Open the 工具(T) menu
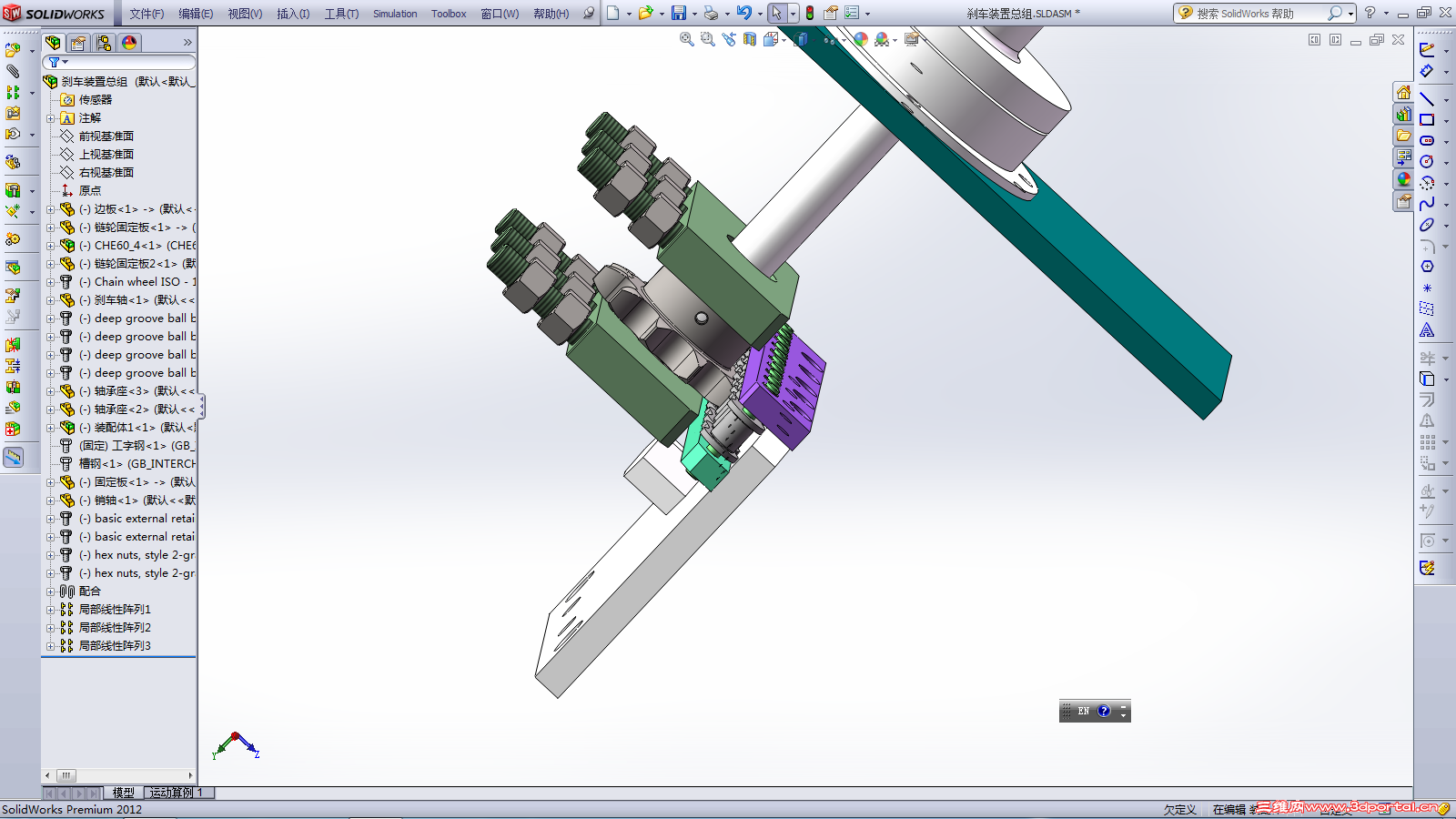The image size is (1456, 819). (x=341, y=14)
